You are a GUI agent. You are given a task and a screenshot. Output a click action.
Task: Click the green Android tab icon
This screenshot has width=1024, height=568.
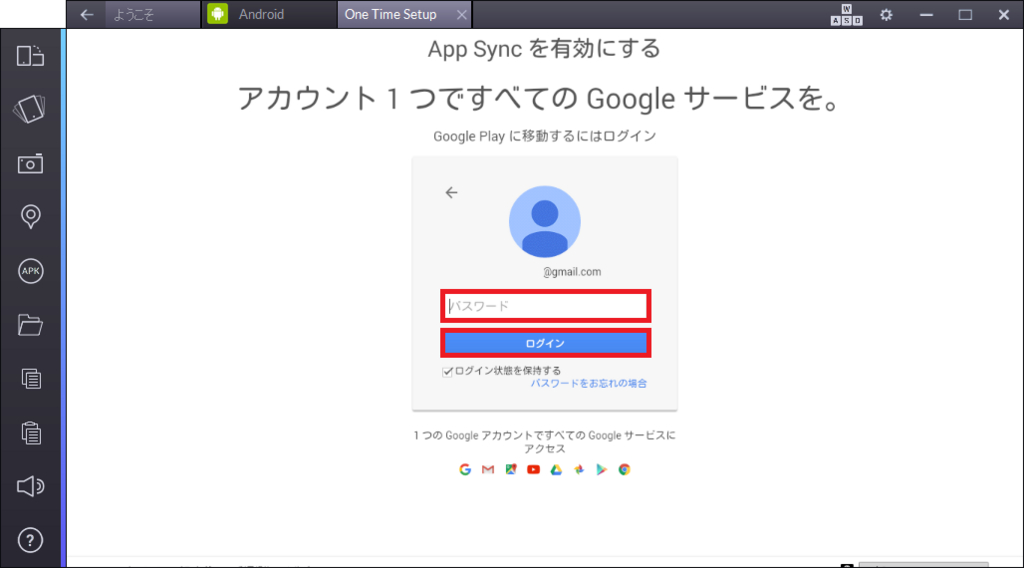tap(217, 14)
